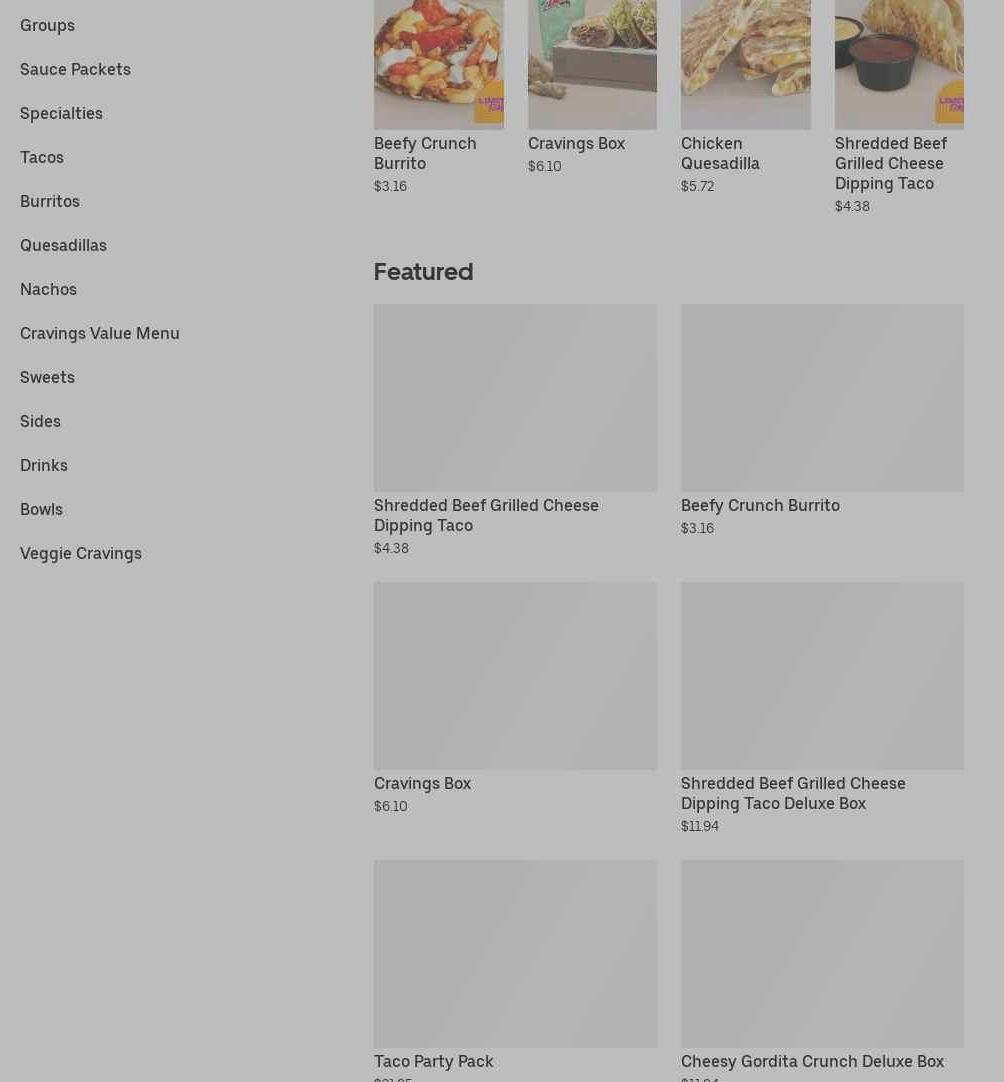Viewport: 1004px width, 1082px height.
Task: Open the Quesadillas category
Action: [x=63, y=246]
